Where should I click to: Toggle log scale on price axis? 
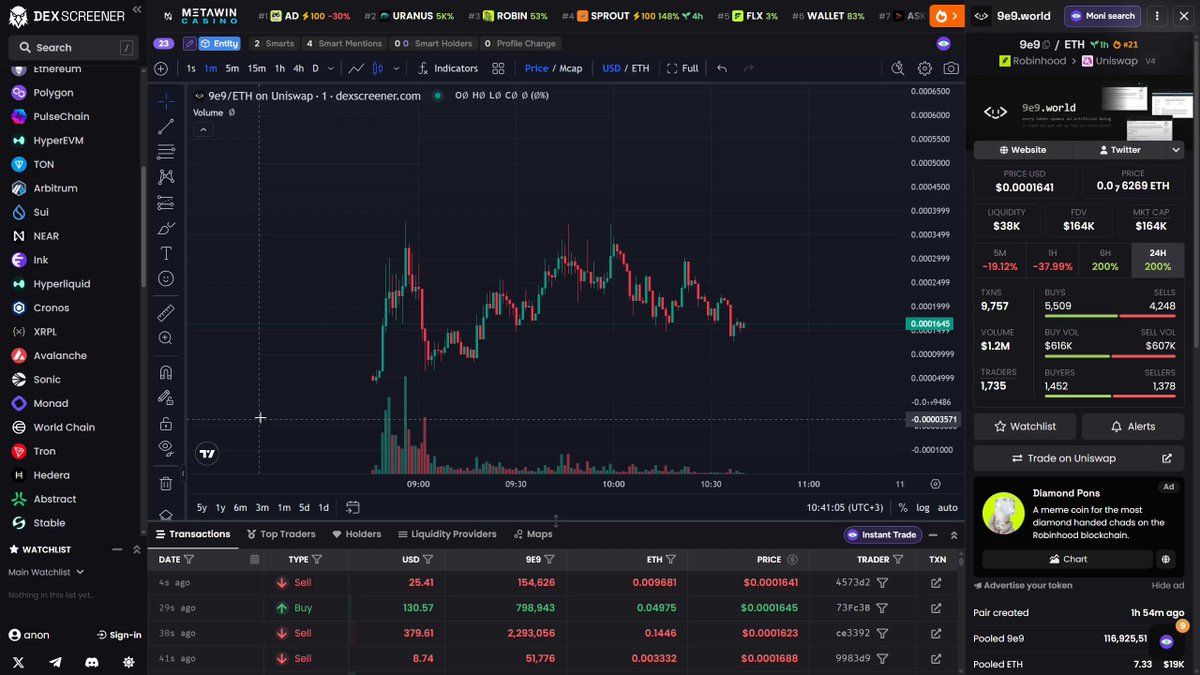click(922, 507)
